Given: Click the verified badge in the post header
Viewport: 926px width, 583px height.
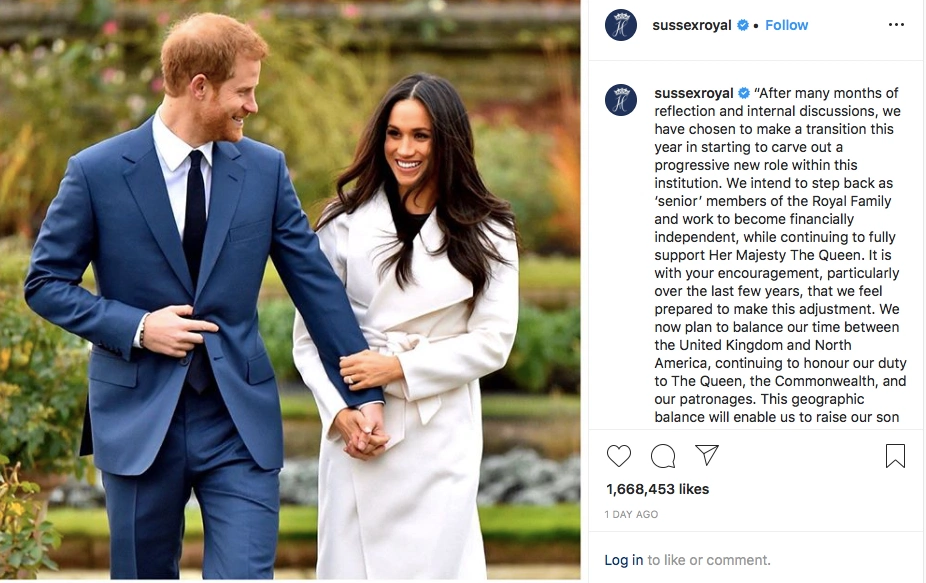Looking at the screenshot, I should 743,25.
